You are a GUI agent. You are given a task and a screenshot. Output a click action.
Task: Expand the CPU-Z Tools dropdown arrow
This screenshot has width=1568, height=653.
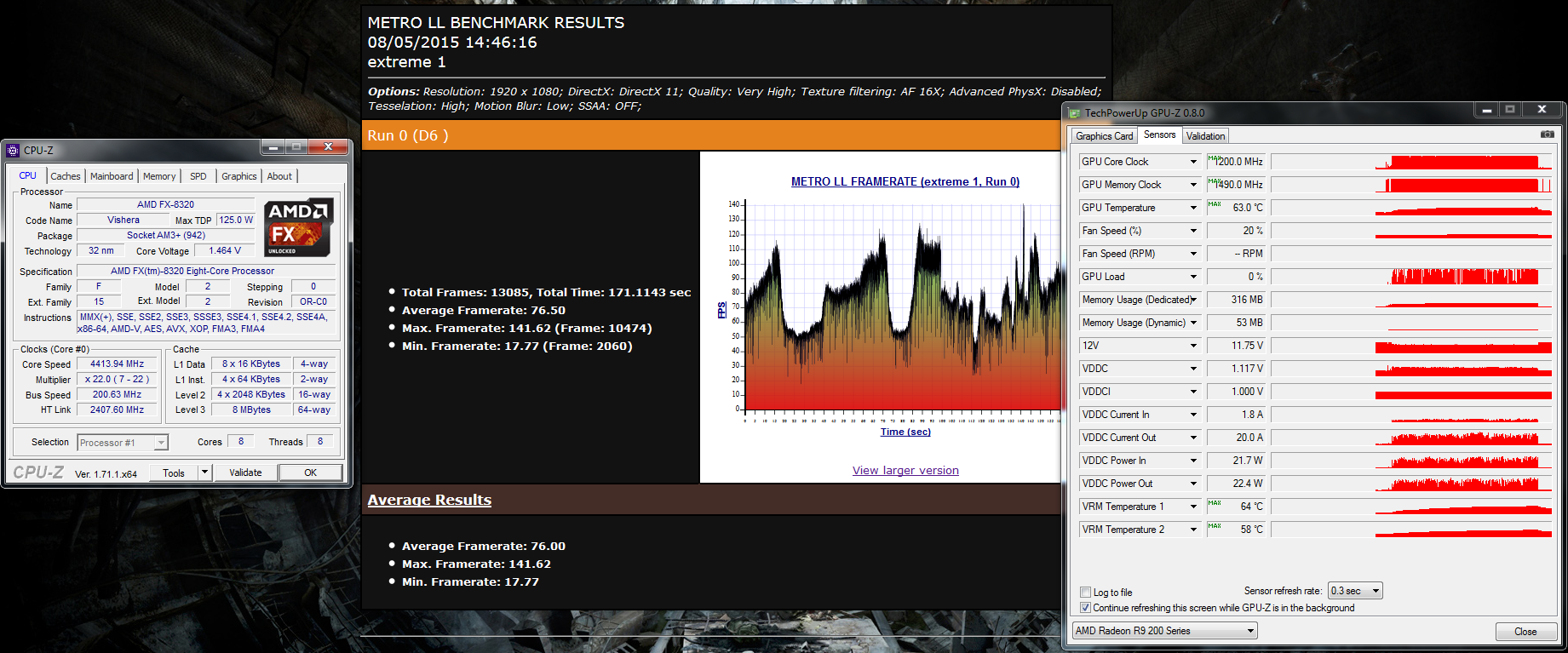tap(204, 473)
